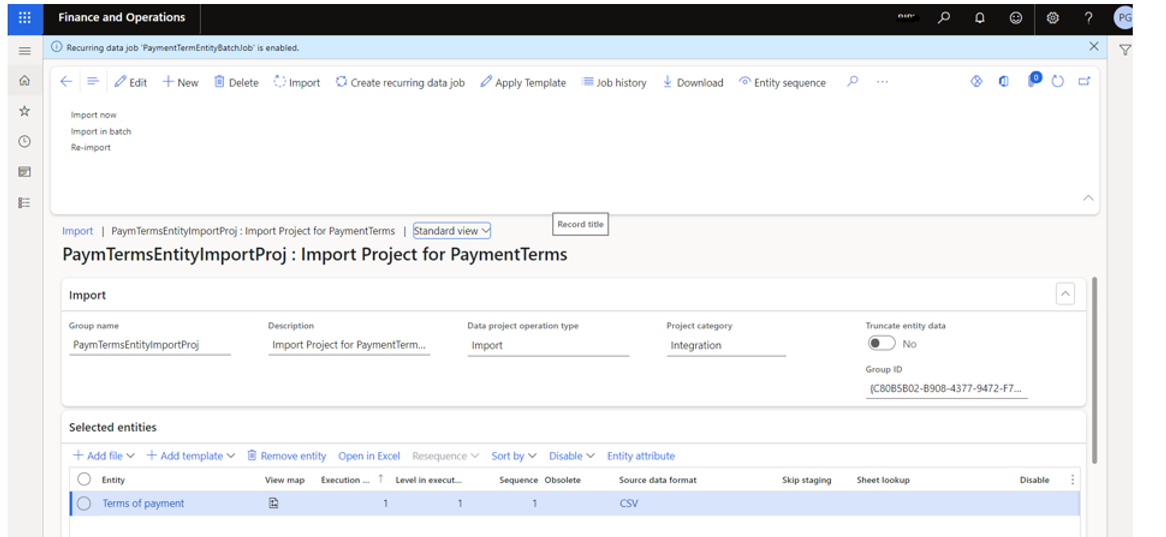Open the Terms of payment entity link
The height and width of the screenshot is (537, 1166).
pos(143,504)
